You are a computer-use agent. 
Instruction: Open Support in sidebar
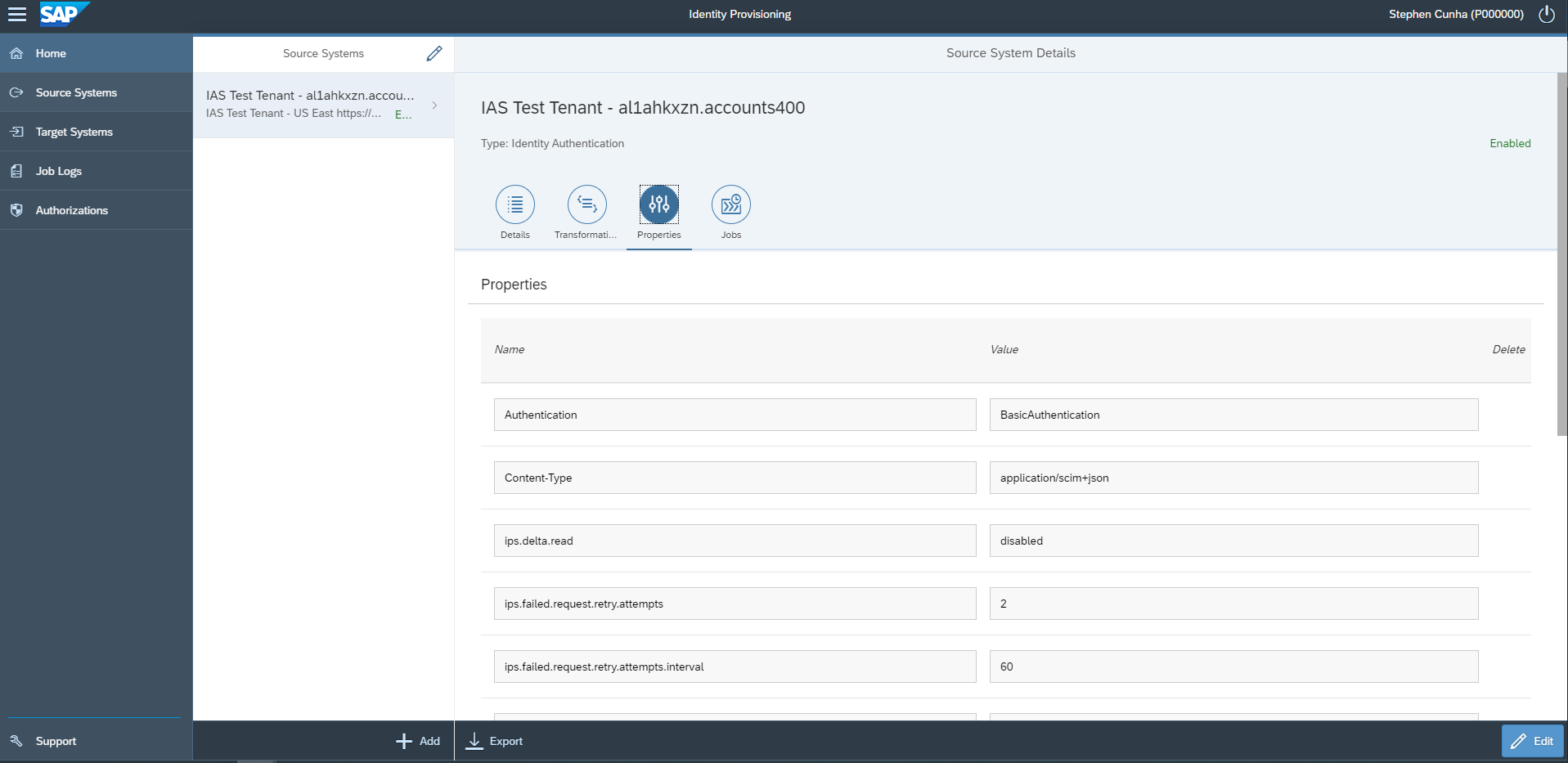(97, 741)
